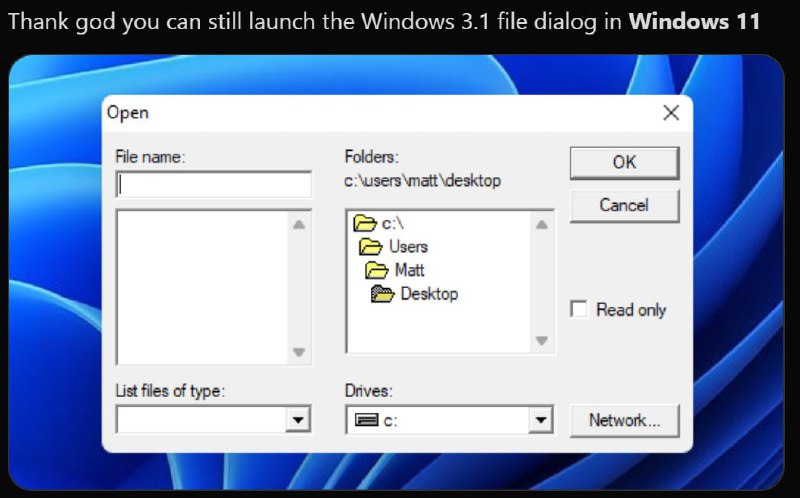
Task: Click folders list scrollbar down arrow
Action: [542, 340]
